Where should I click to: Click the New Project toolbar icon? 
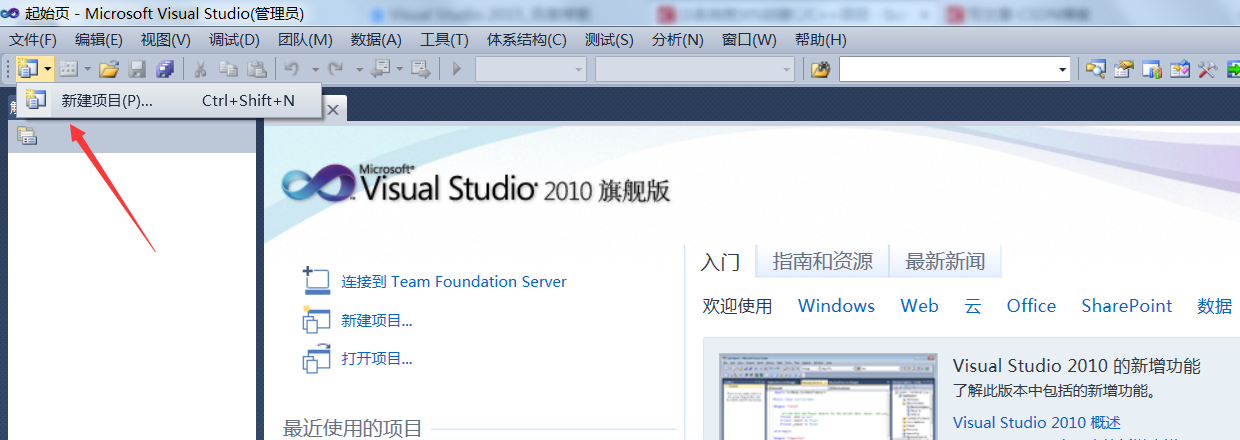(x=28, y=69)
